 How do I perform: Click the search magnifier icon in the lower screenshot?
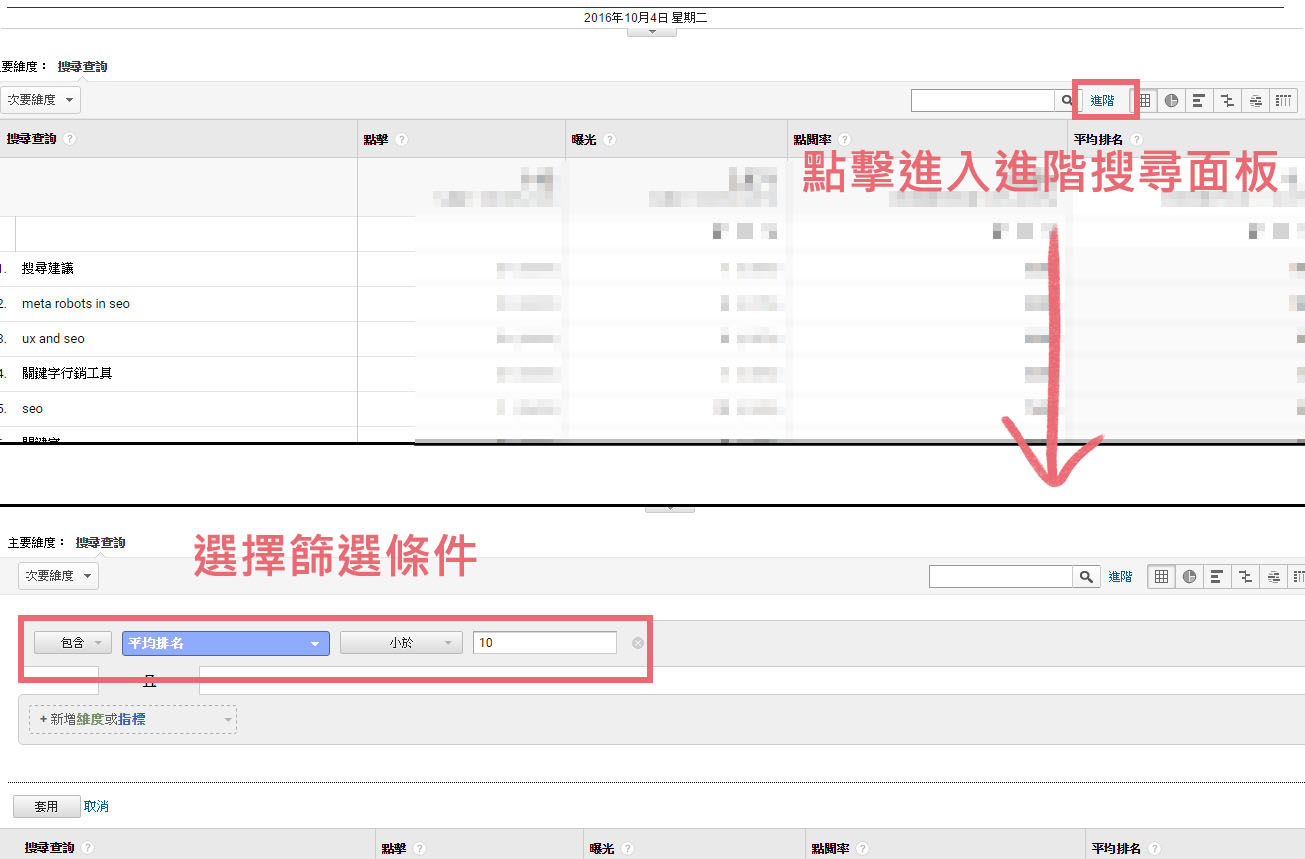click(x=1085, y=576)
